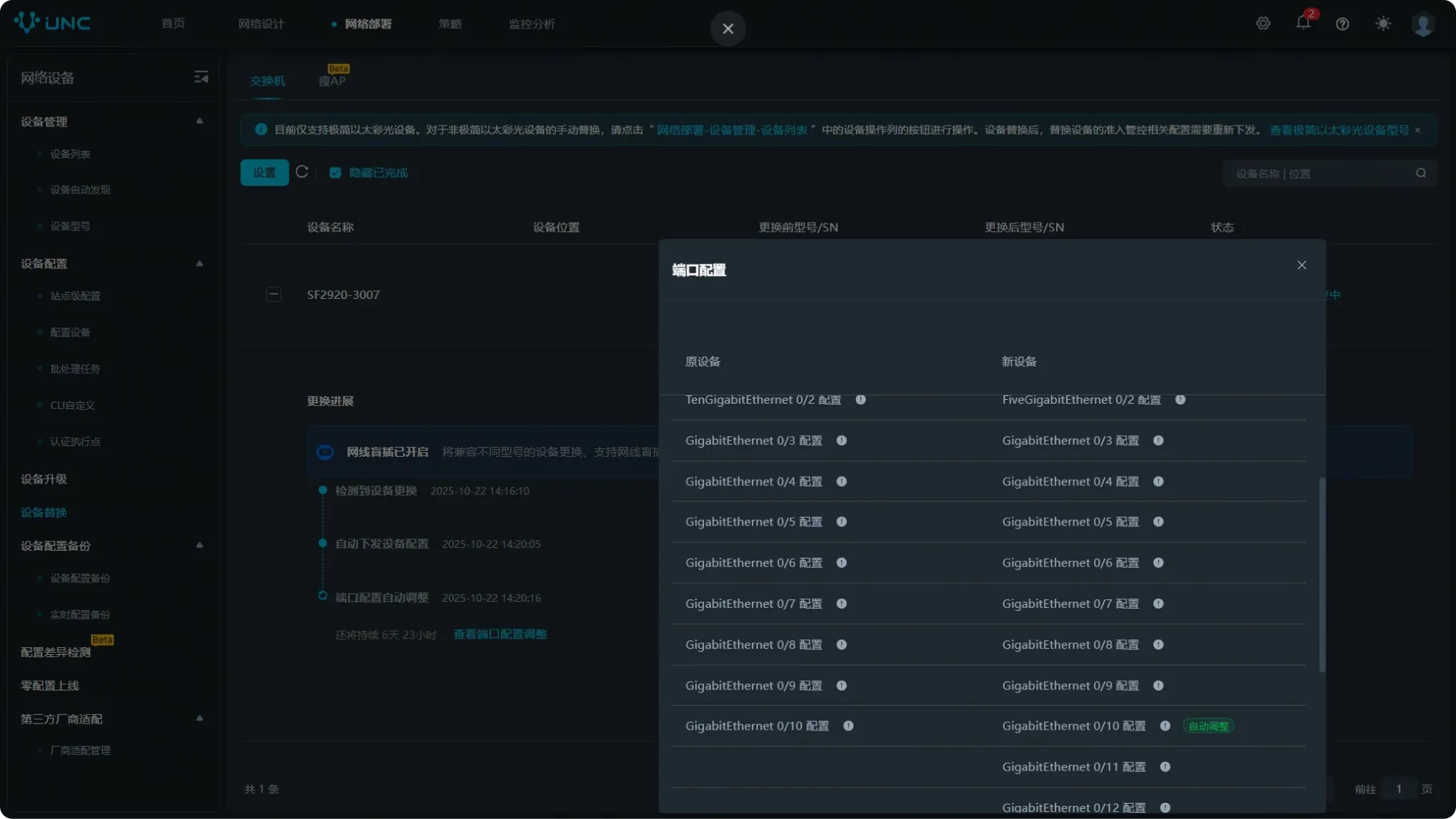Viewport: 1456px width, 819px height.
Task: Click the refresh icon next to 设置
Action: pos(302,172)
